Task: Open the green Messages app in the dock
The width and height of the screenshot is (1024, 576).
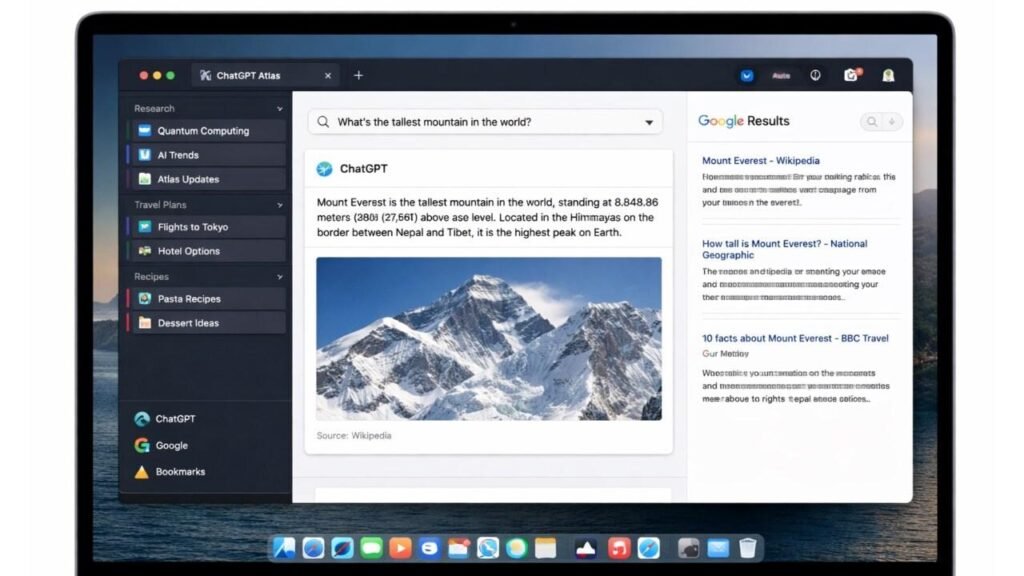Action: (x=371, y=548)
